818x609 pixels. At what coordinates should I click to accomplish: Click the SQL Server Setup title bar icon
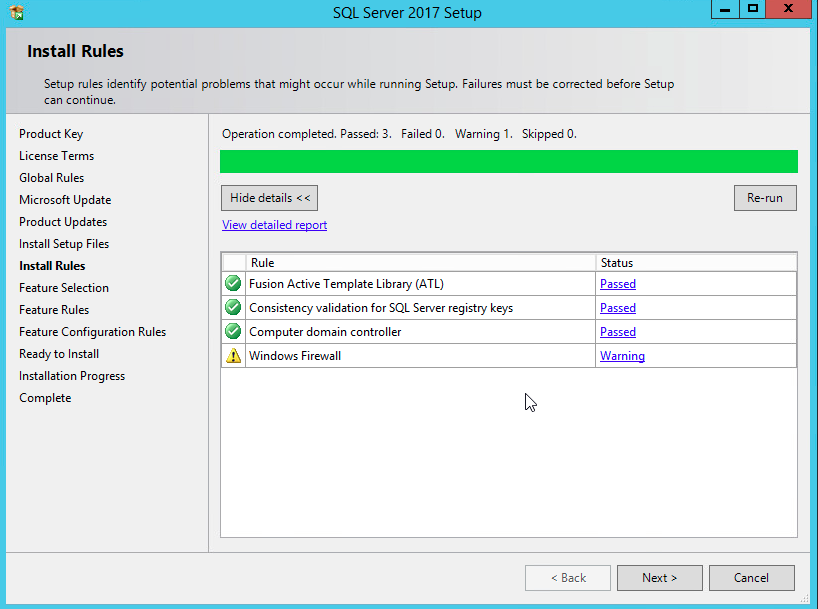17,13
